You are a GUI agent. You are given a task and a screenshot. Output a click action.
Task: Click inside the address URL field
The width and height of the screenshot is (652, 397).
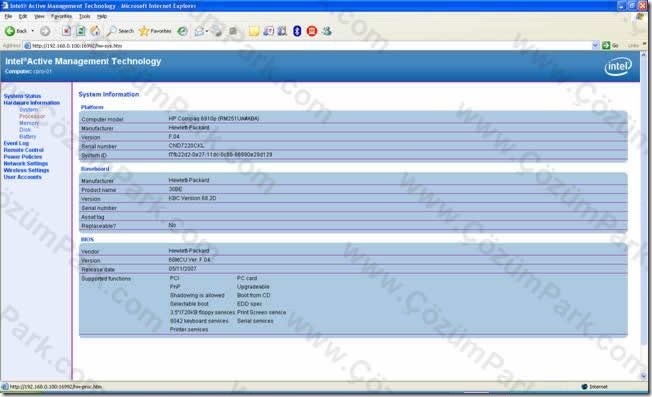point(308,46)
